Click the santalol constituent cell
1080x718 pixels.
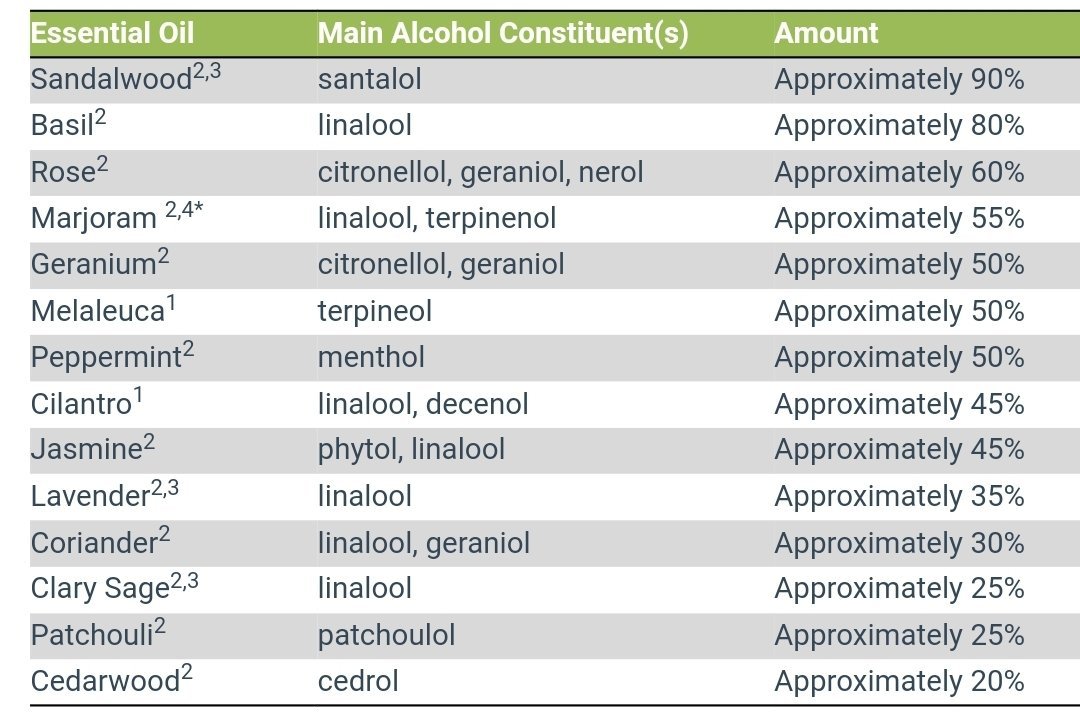[369, 79]
